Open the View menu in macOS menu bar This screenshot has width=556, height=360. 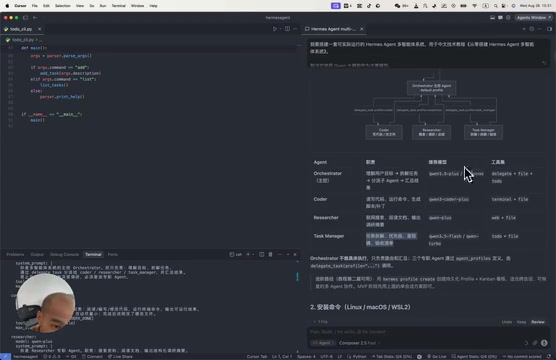coord(80,6)
